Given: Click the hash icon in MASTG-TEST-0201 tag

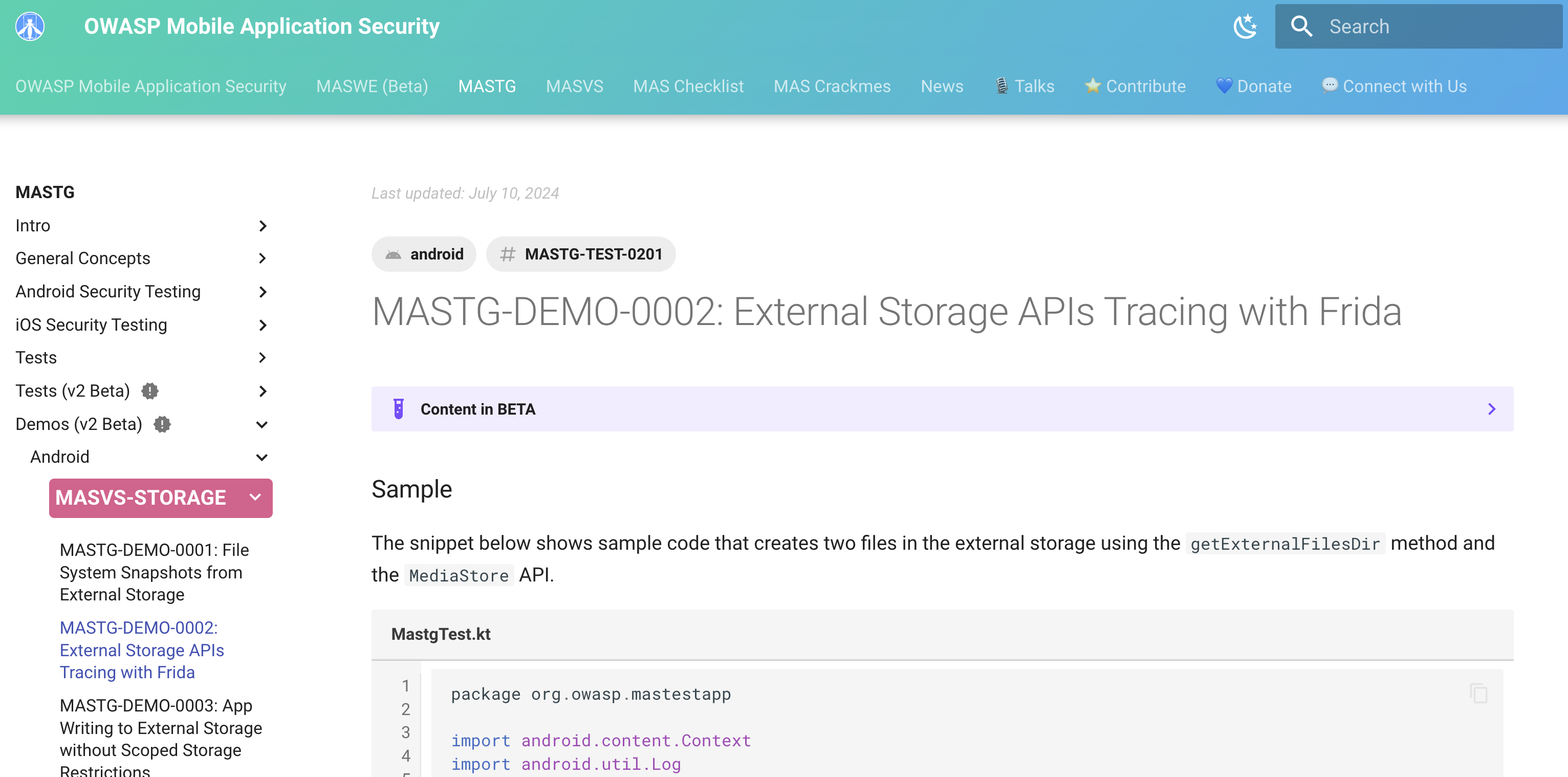Looking at the screenshot, I should (x=507, y=254).
